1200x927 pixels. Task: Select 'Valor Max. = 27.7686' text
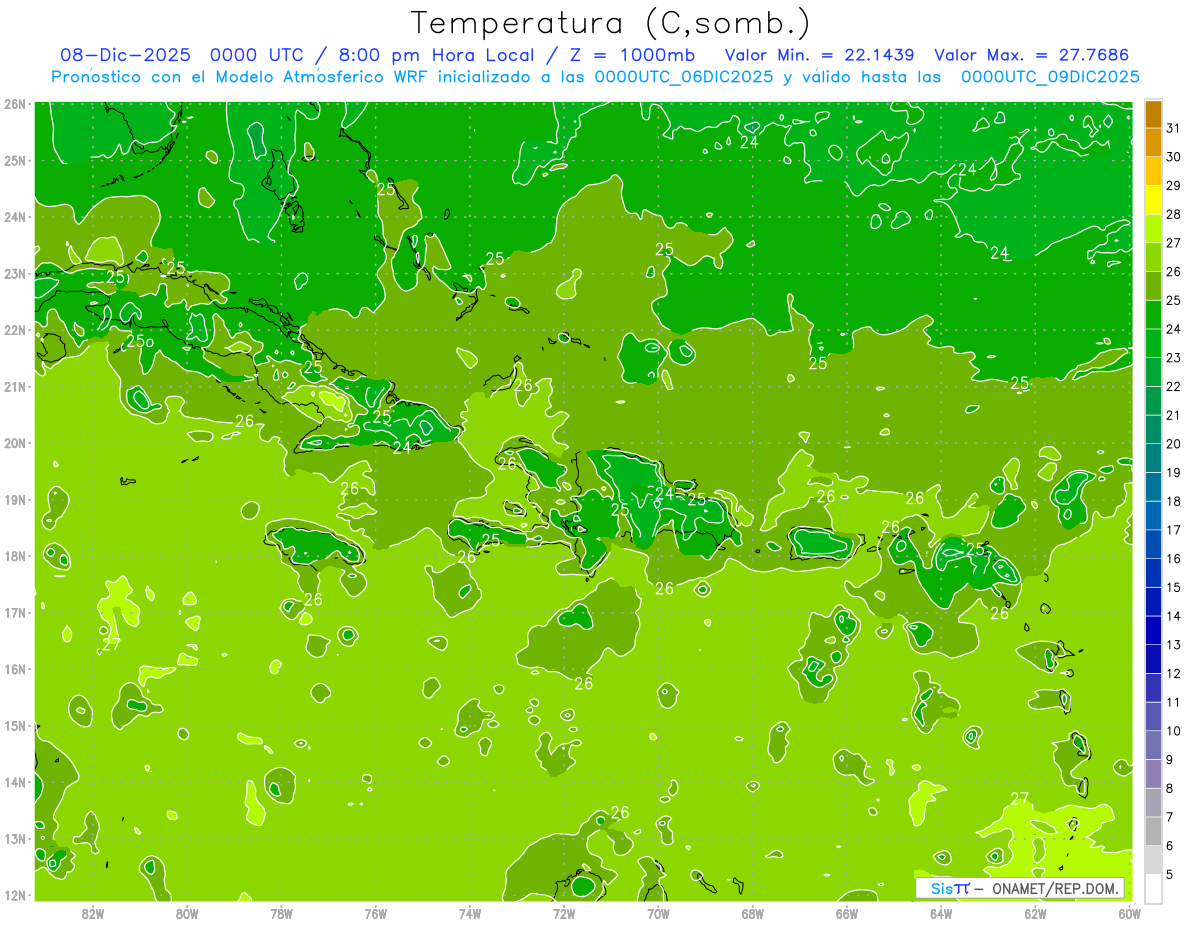coord(1031,55)
